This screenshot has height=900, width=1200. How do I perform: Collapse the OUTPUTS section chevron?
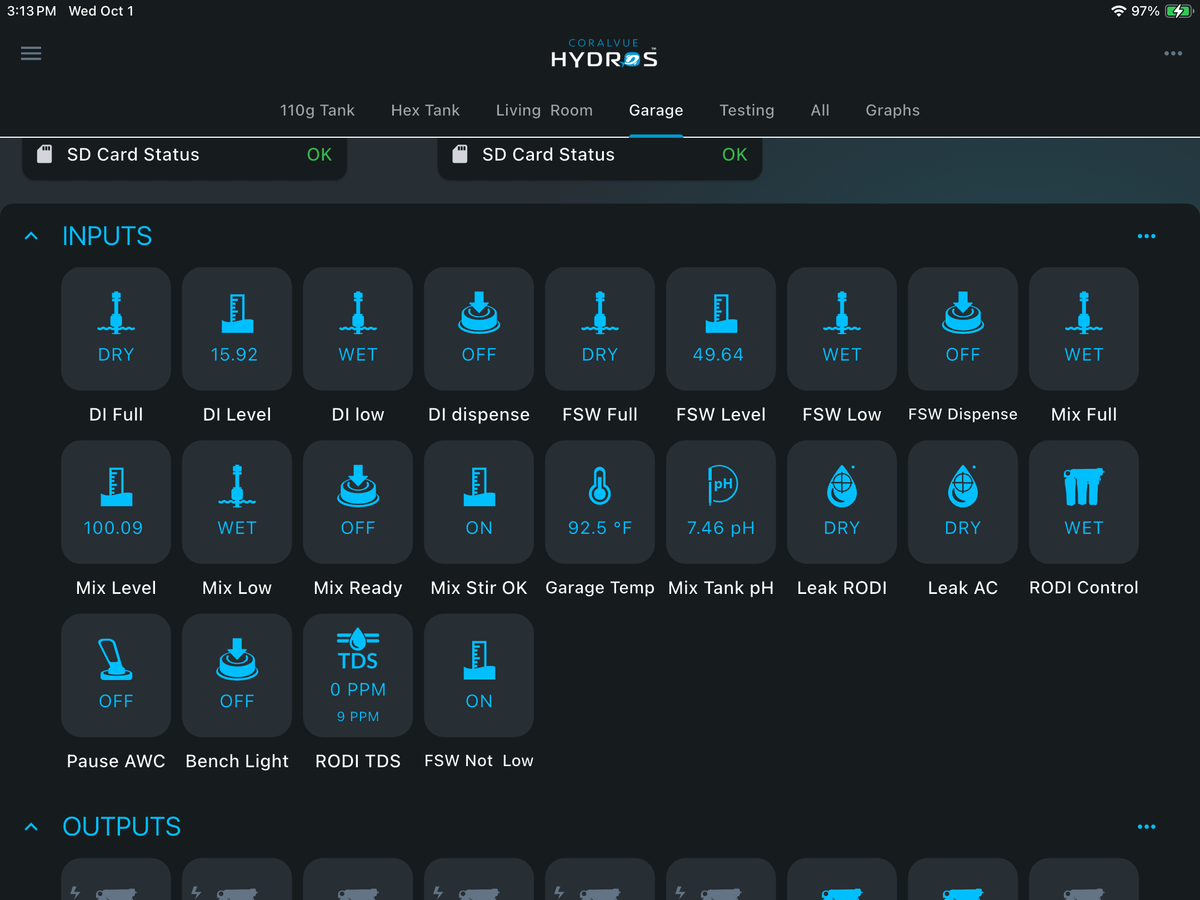click(31, 827)
